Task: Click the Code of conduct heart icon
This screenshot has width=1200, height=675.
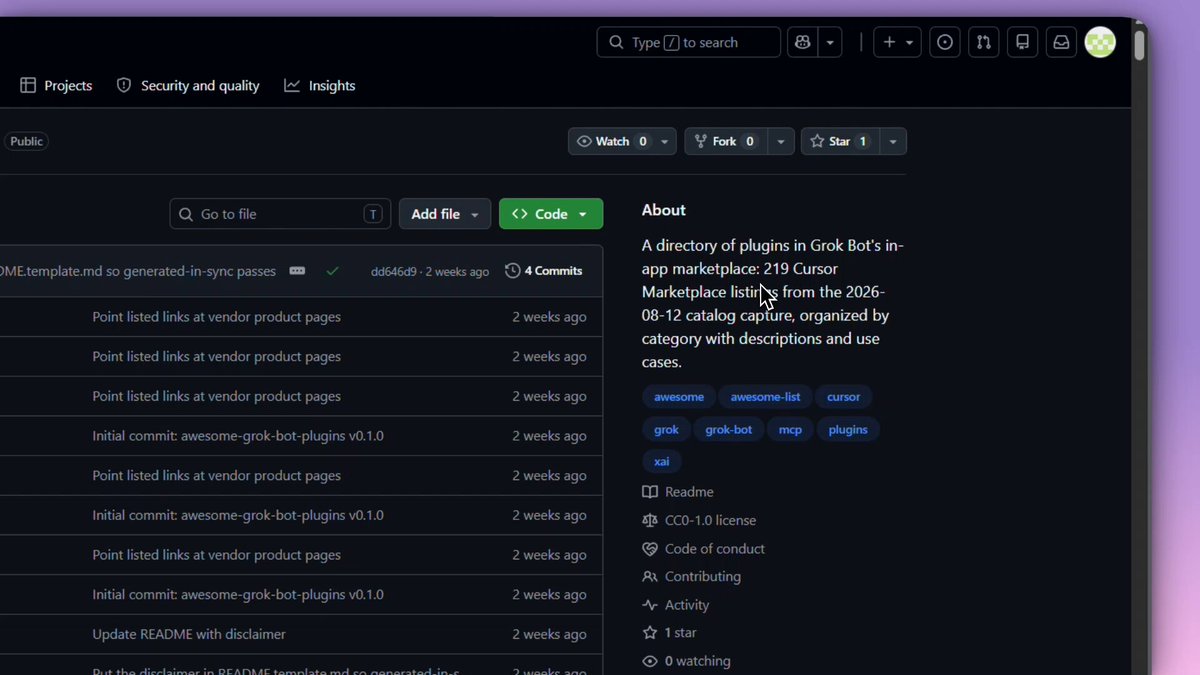Action: point(650,549)
